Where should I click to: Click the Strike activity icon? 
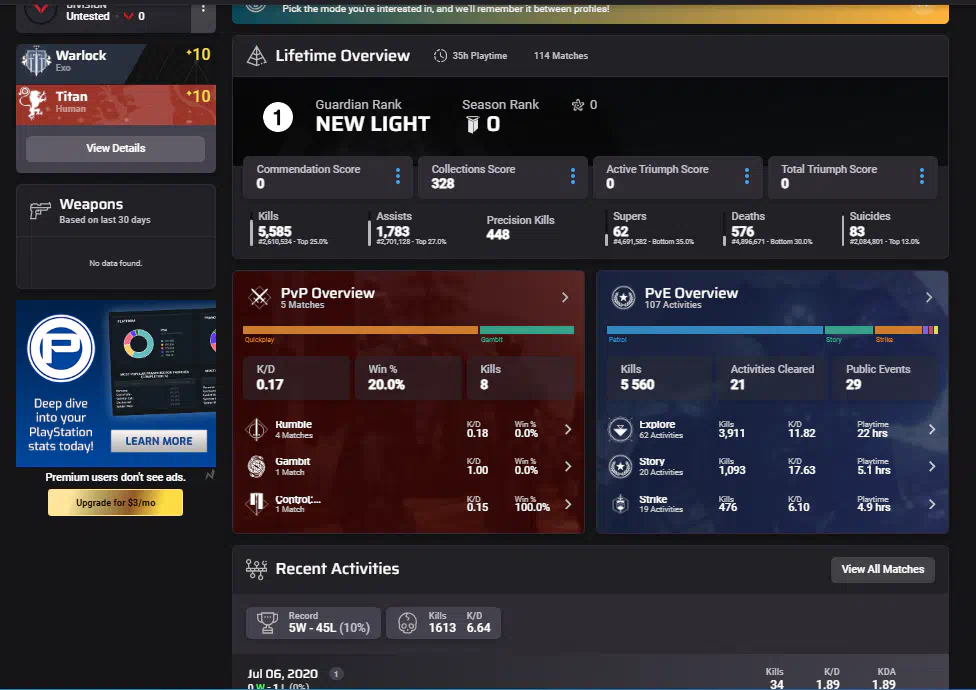(621, 503)
